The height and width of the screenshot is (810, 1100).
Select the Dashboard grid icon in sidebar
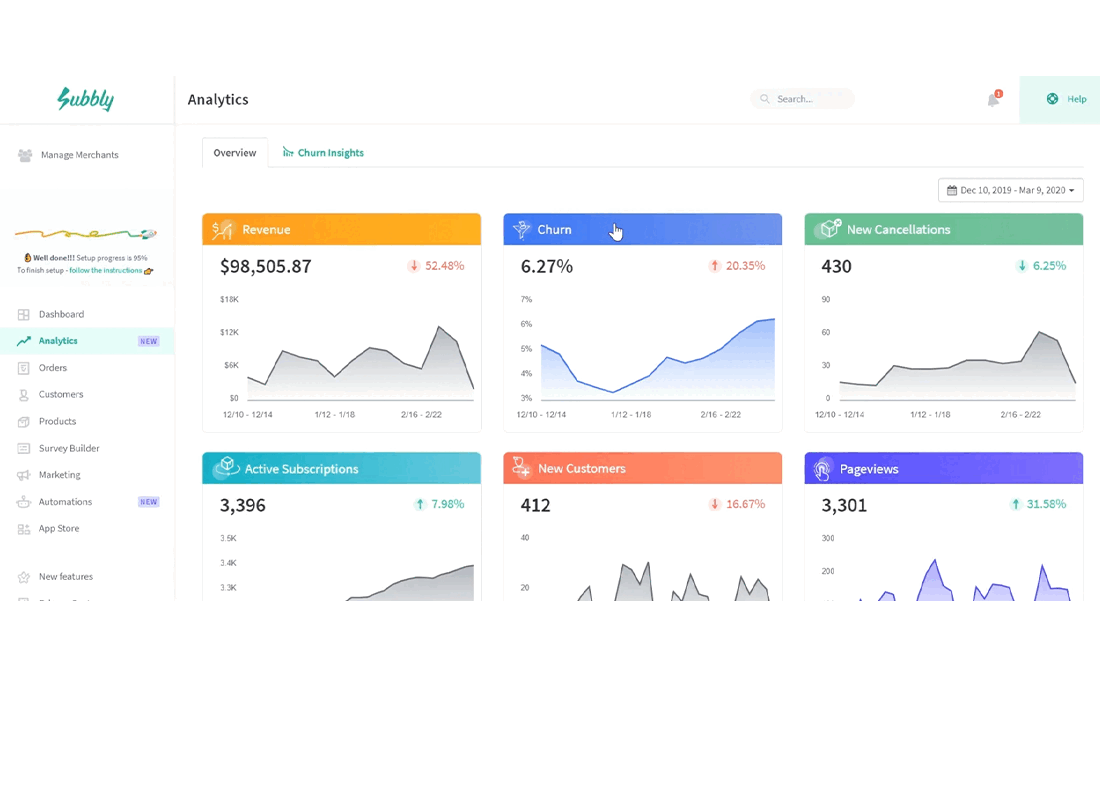(x=24, y=314)
